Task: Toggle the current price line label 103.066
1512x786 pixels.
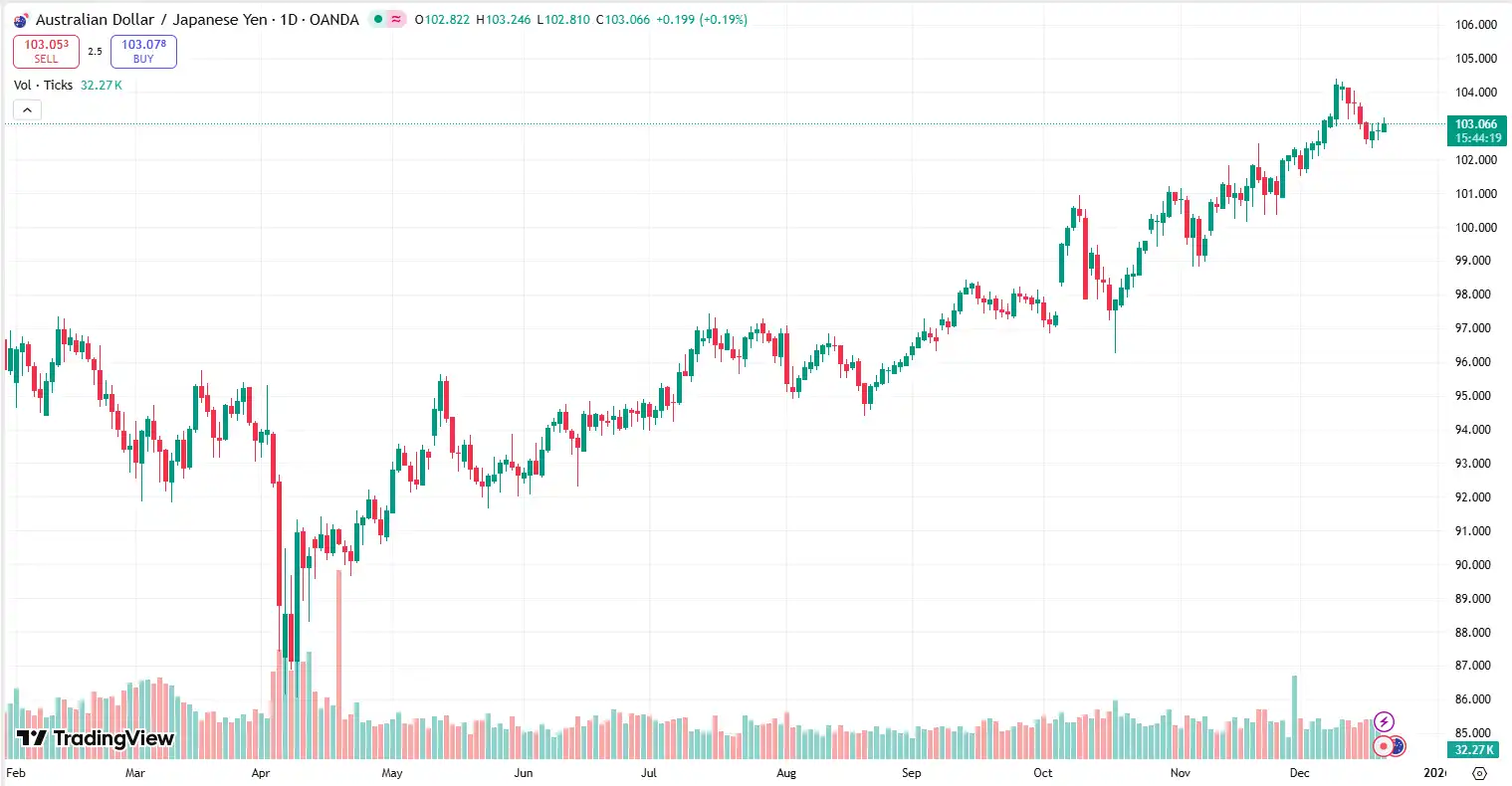Action: click(1475, 124)
